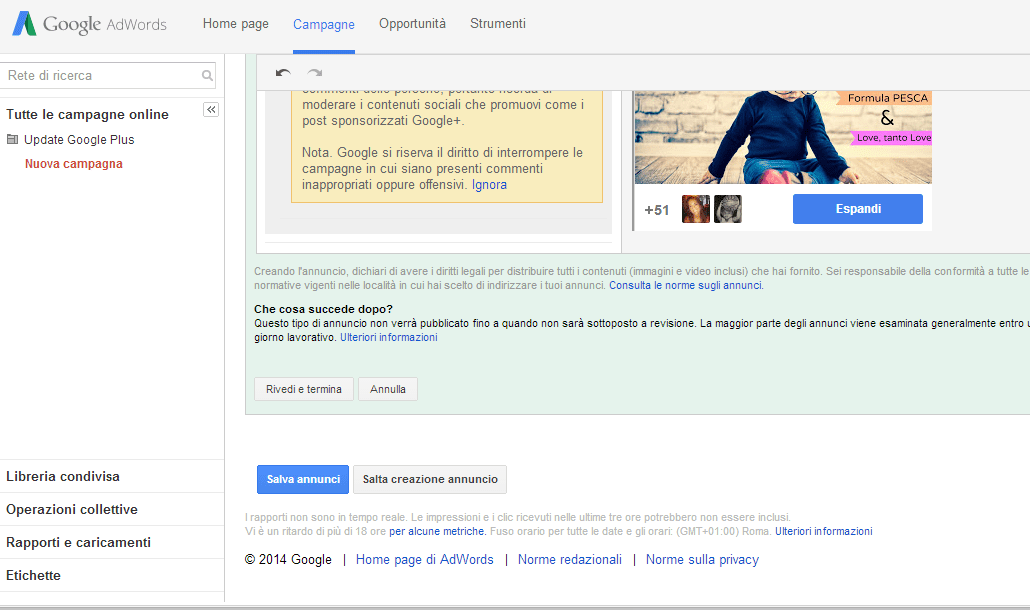The image size is (1030, 610).
Task: Click the undo arrow above the ad editor
Action: 283,72
